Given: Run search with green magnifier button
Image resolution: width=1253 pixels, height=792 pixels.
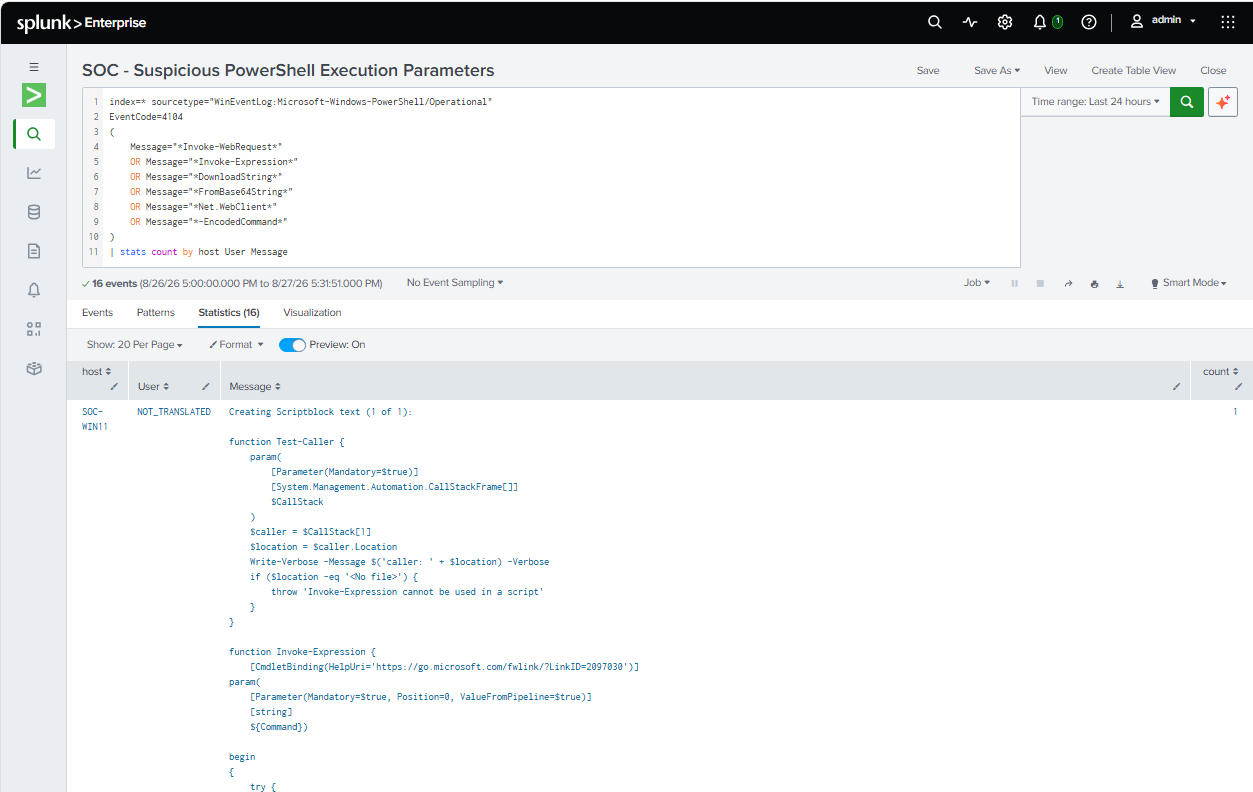Looking at the screenshot, I should coord(1187,101).
